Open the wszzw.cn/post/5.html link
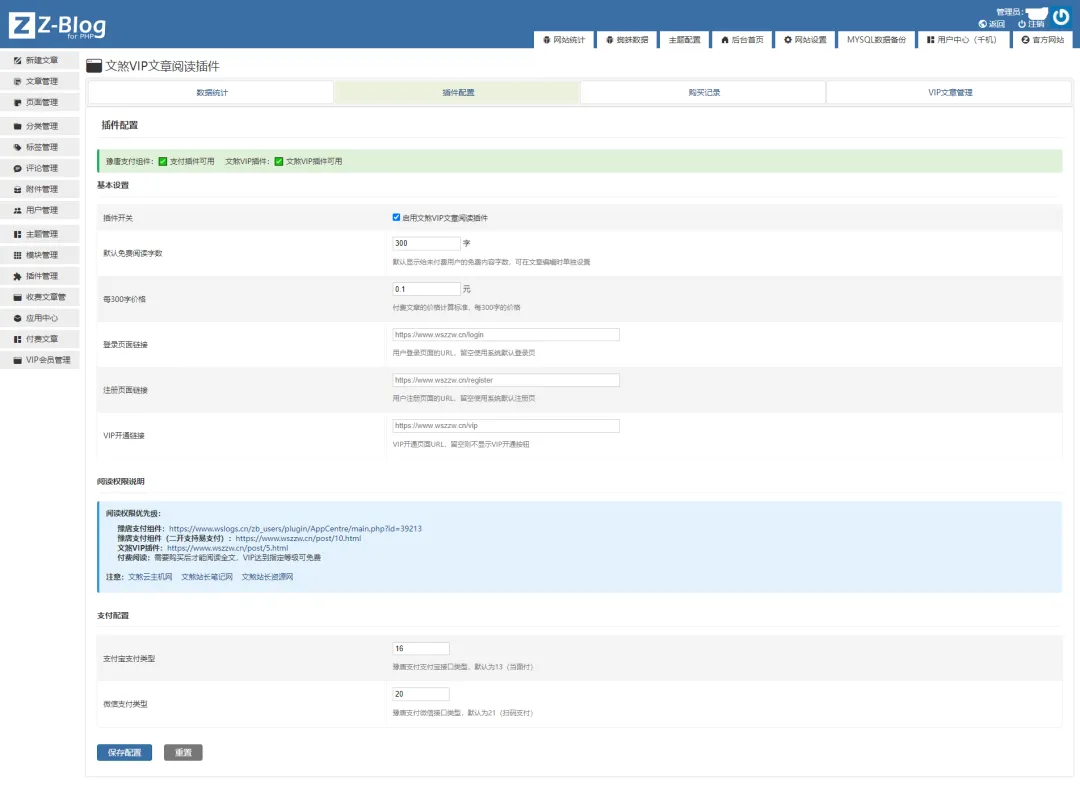This screenshot has width=1080, height=788. point(227,548)
